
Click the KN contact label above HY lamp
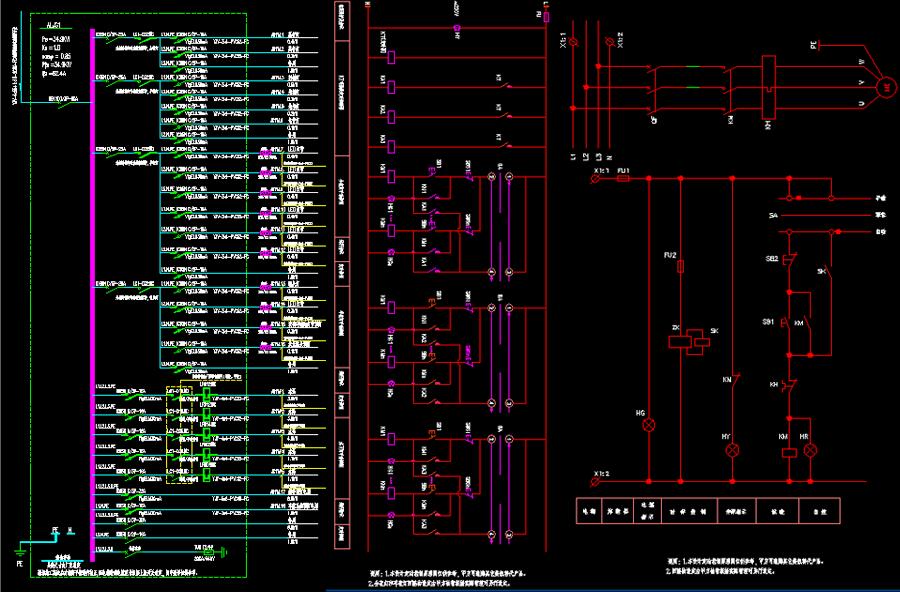tap(727, 380)
